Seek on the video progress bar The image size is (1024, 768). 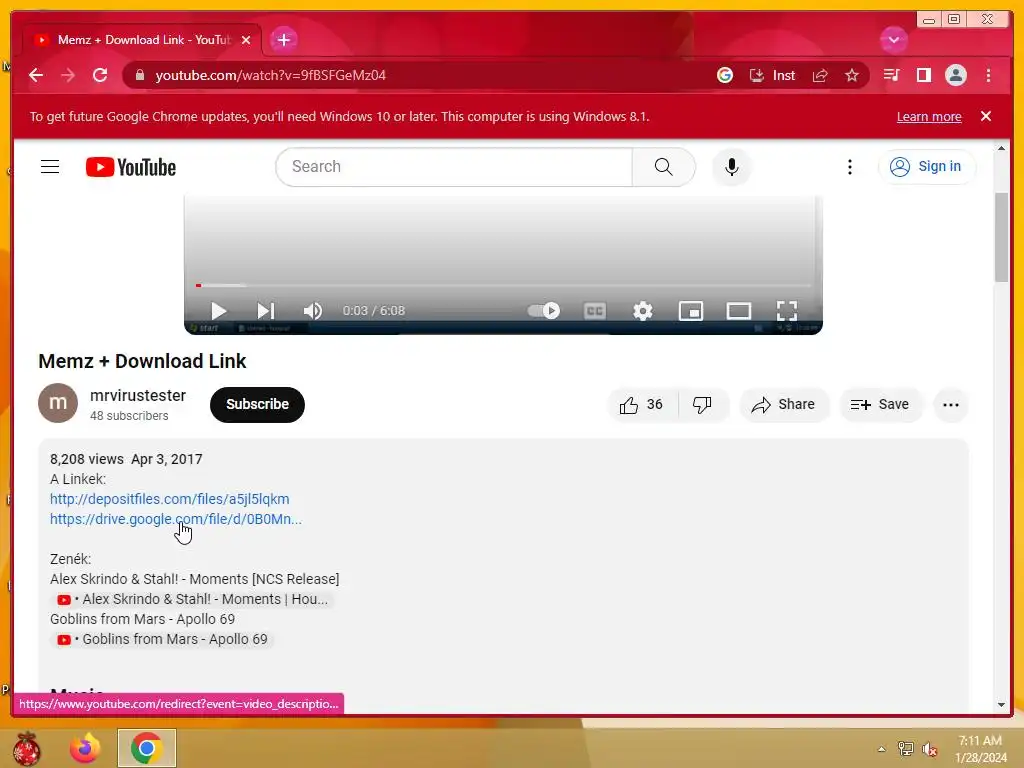tap(503, 285)
